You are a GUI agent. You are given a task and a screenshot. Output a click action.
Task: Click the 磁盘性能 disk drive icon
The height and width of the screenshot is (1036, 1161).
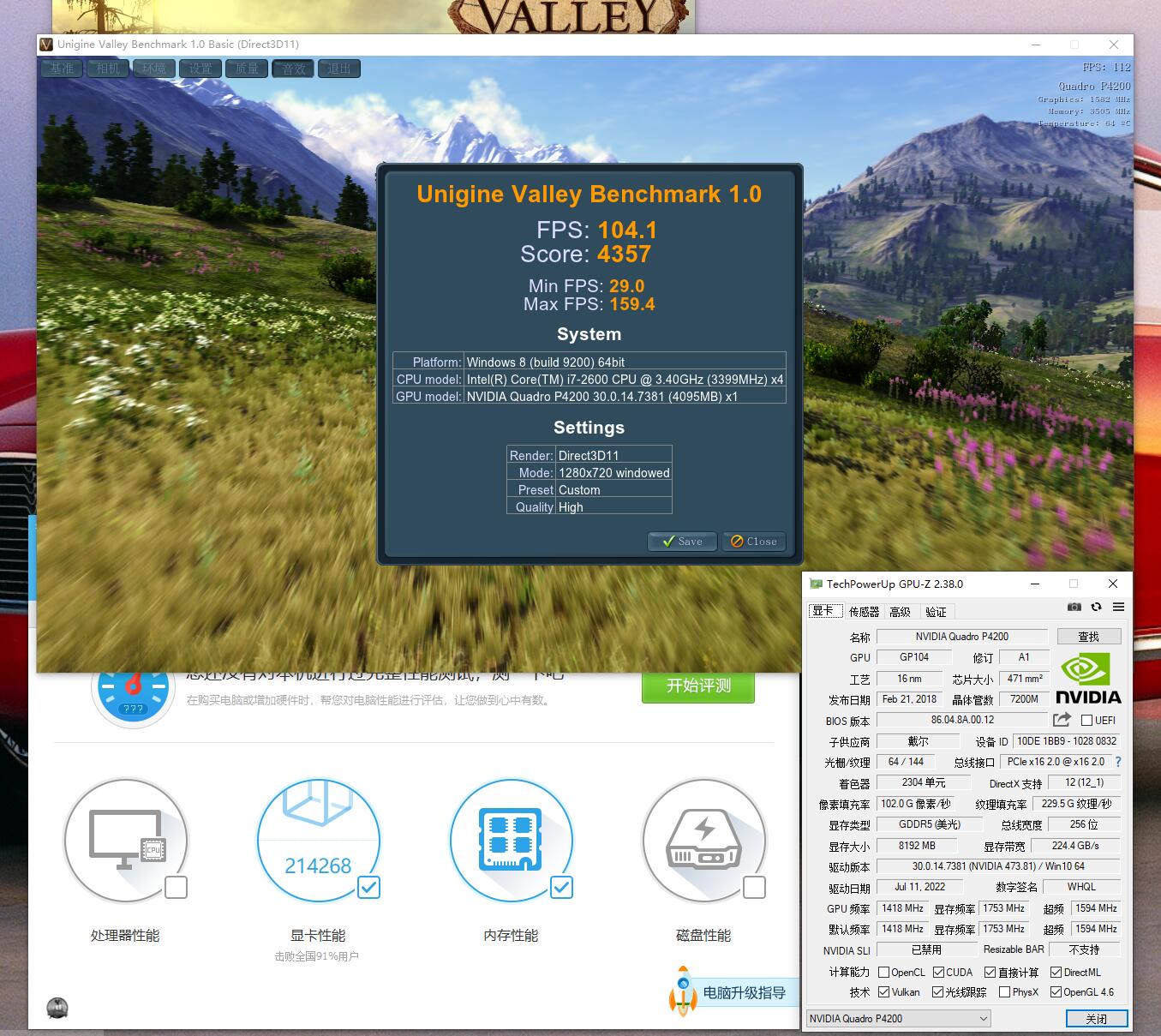point(704,840)
